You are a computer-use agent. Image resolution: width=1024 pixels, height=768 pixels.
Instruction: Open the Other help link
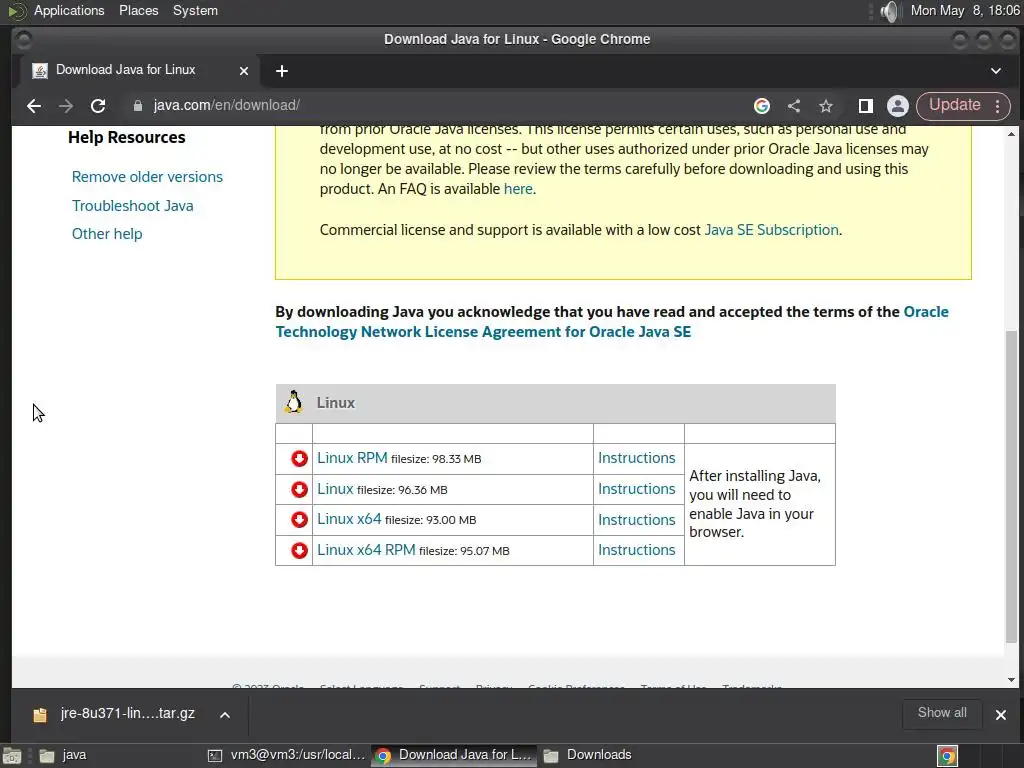(107, 234)
